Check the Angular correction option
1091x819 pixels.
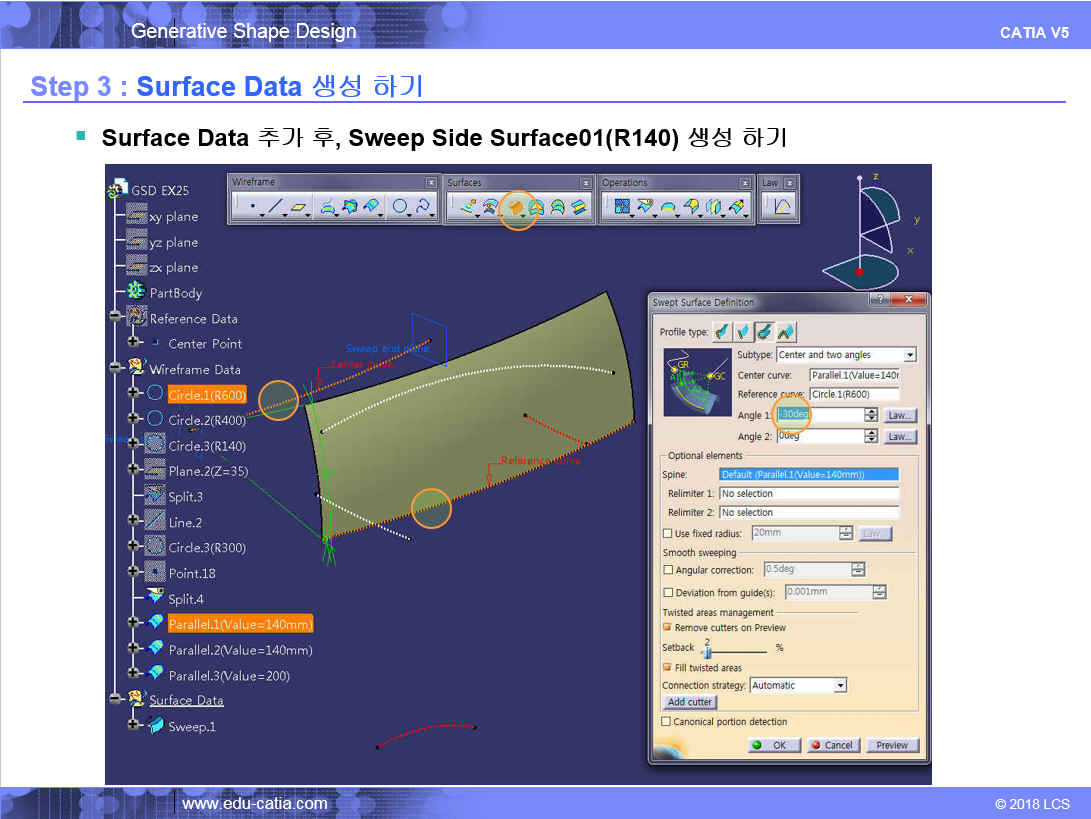click(x=668, y=570)
